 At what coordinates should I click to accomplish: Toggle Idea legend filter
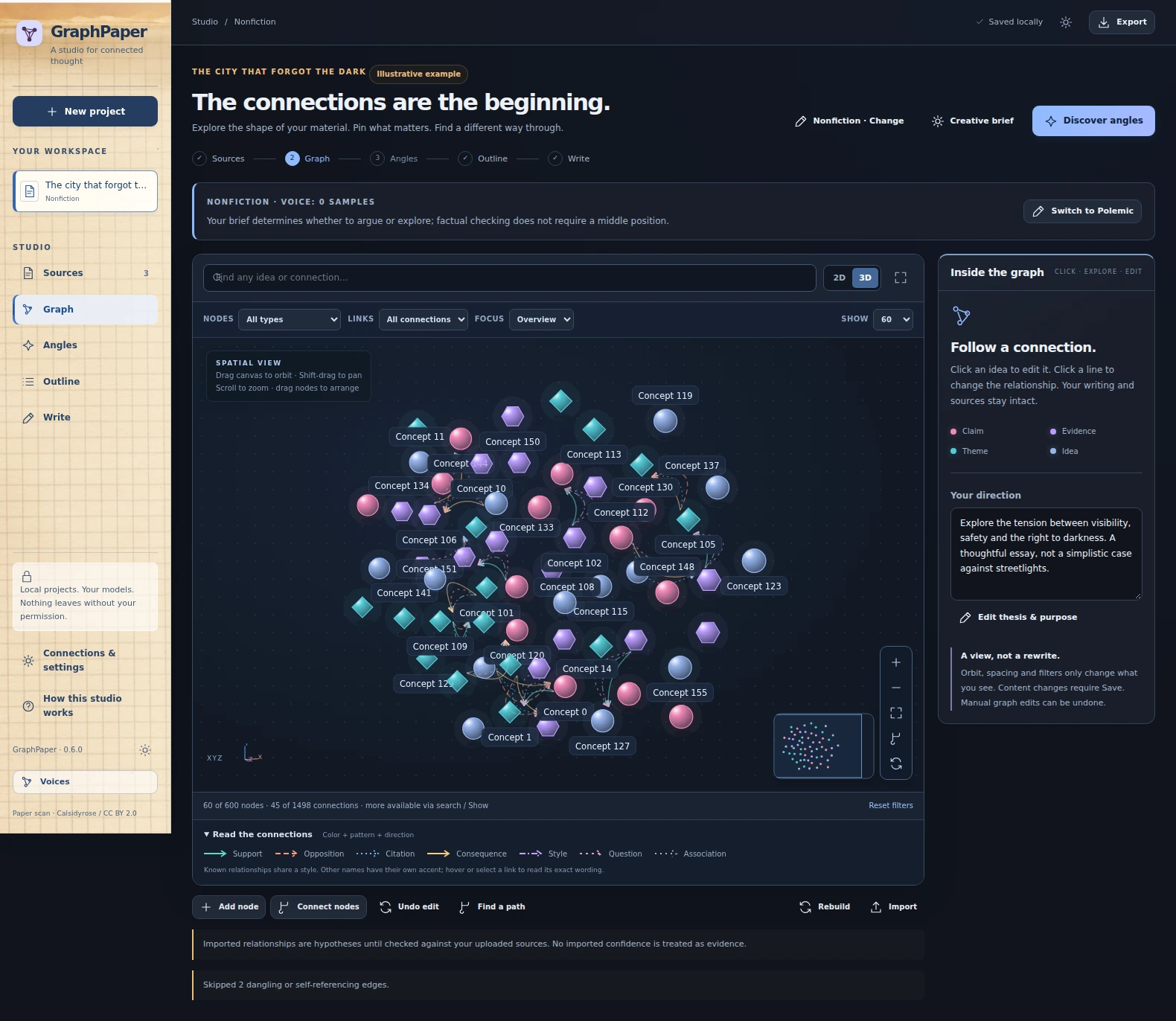coord(1064,452)
